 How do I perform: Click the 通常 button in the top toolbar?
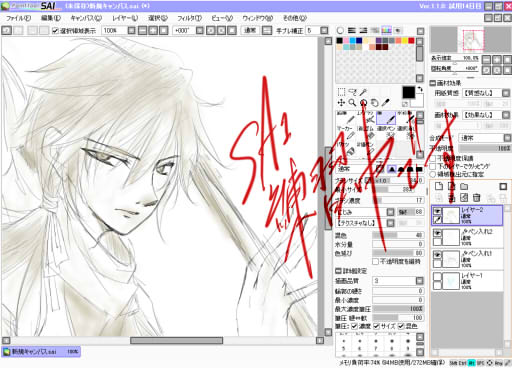click(x=250, y=31)
